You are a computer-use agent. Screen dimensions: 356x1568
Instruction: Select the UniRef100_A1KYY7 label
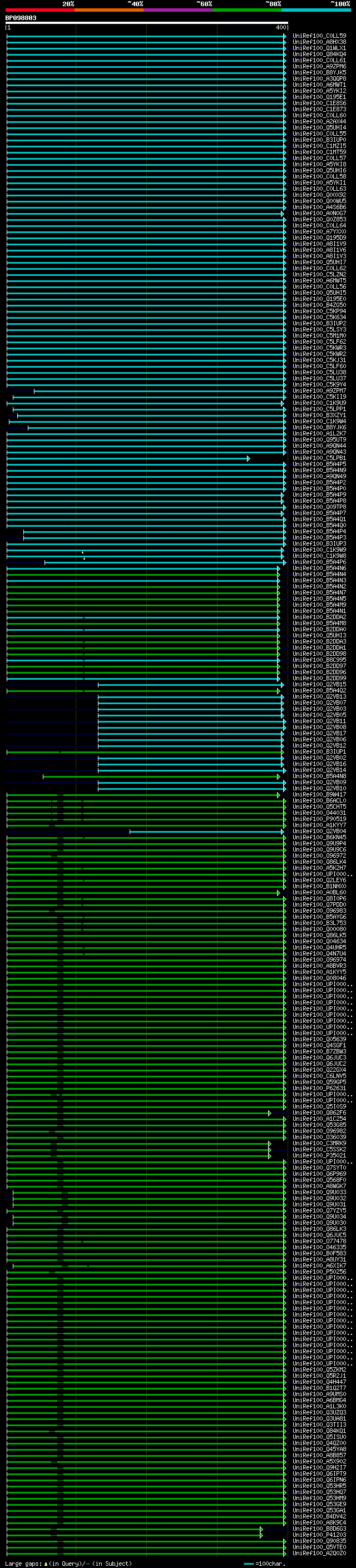pyautogui.click(x=319, y=825)
